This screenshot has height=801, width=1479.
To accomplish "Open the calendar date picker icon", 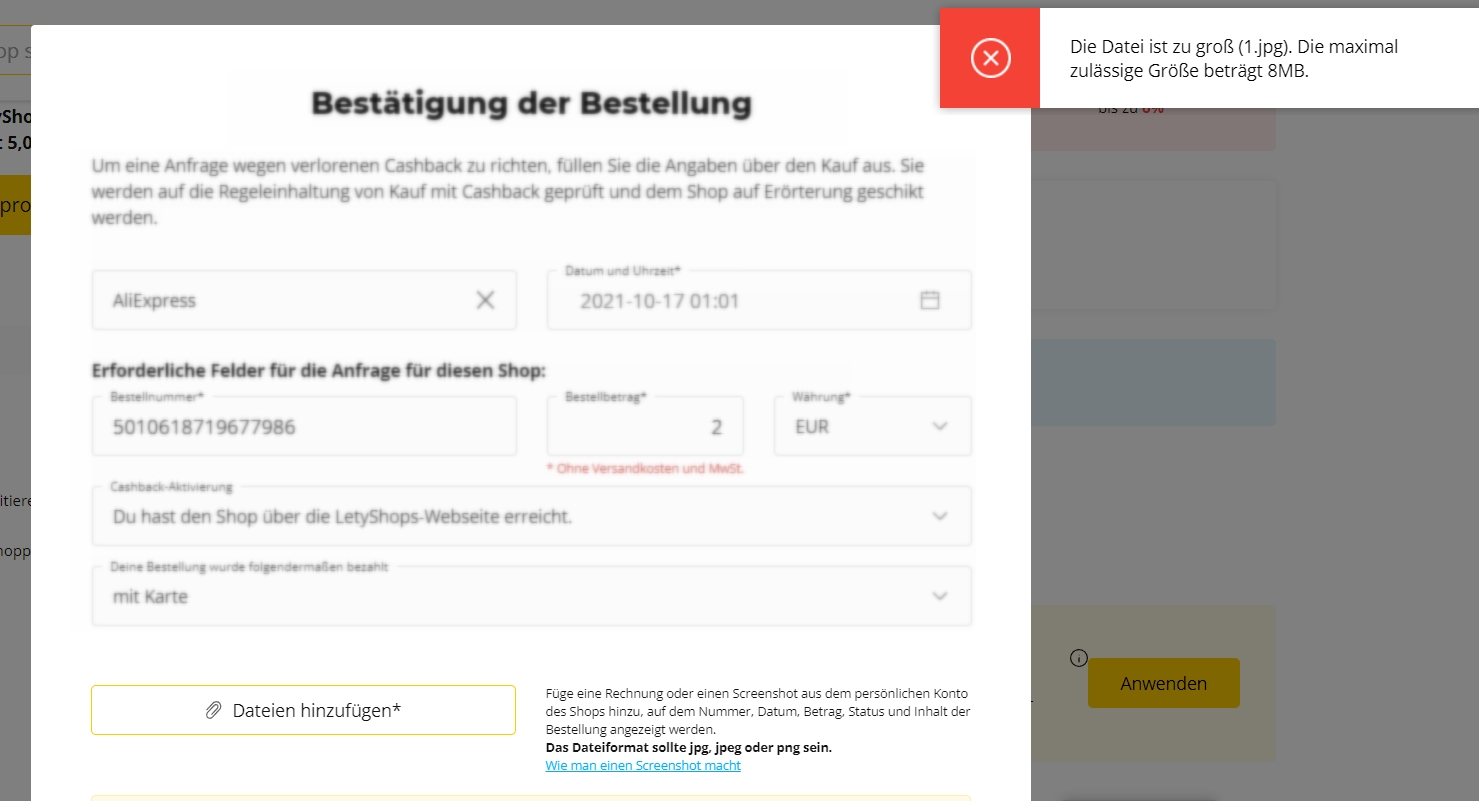I will (x=930, y=300).
